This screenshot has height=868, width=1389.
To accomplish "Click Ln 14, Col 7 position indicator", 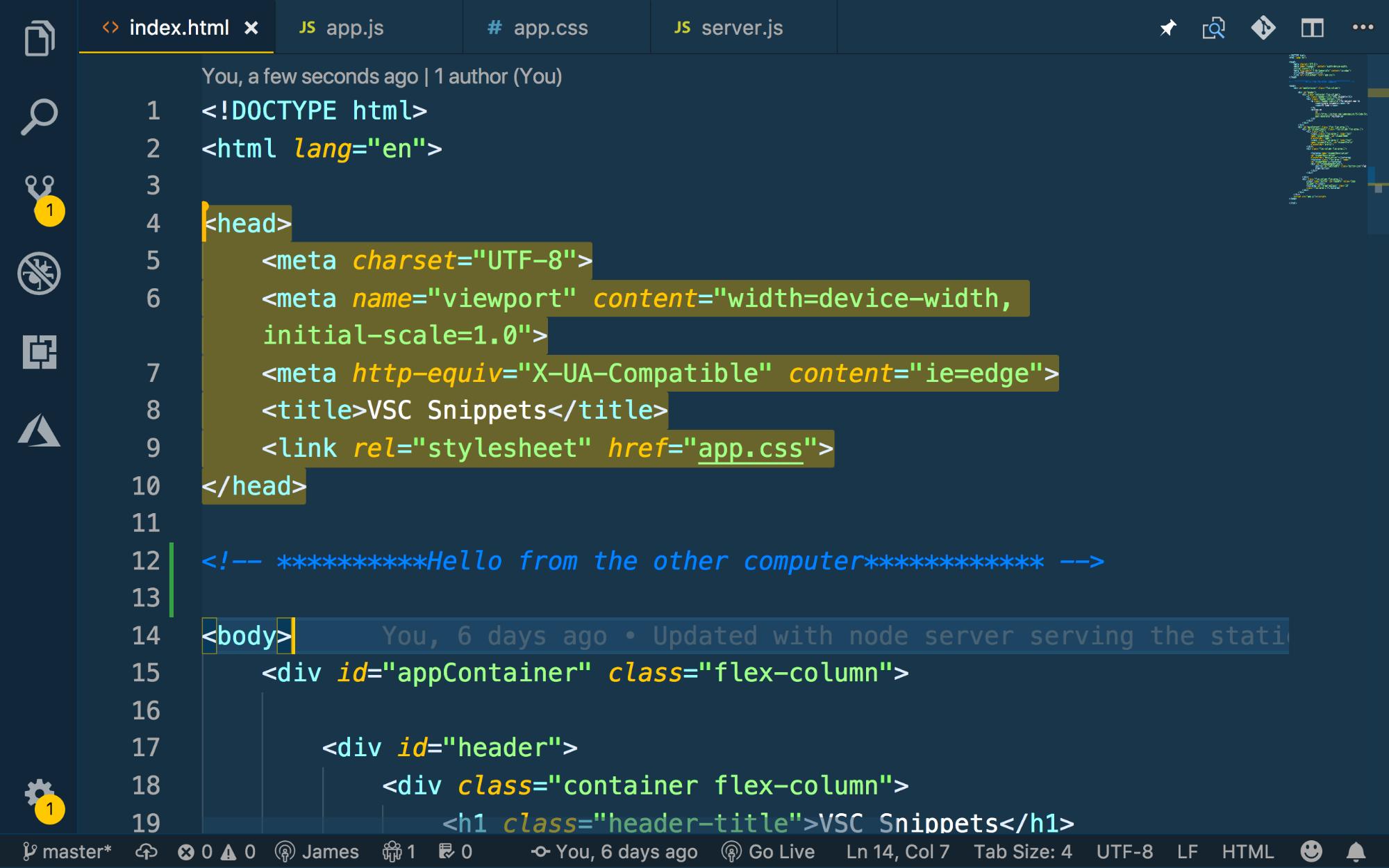I will 897,851.
